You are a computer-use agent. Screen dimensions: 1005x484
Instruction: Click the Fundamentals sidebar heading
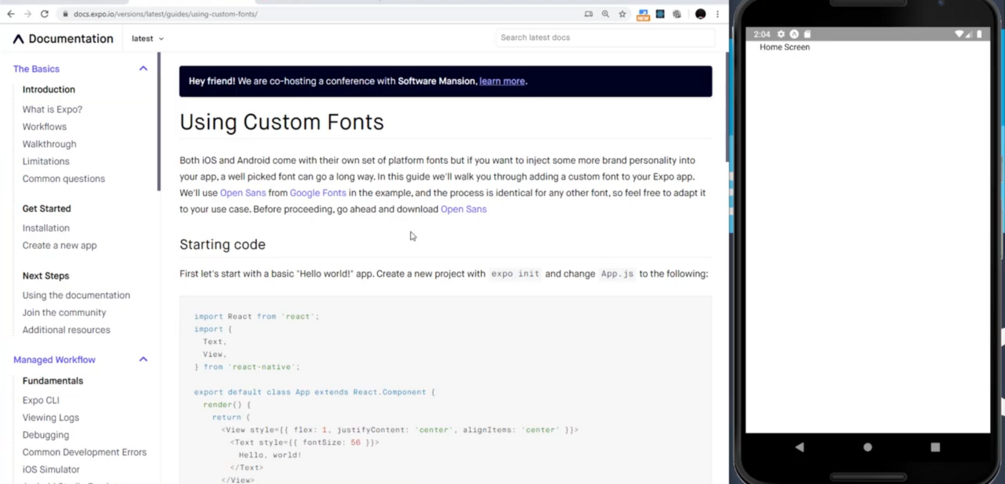pyautogui.click(x=53, y=381)
